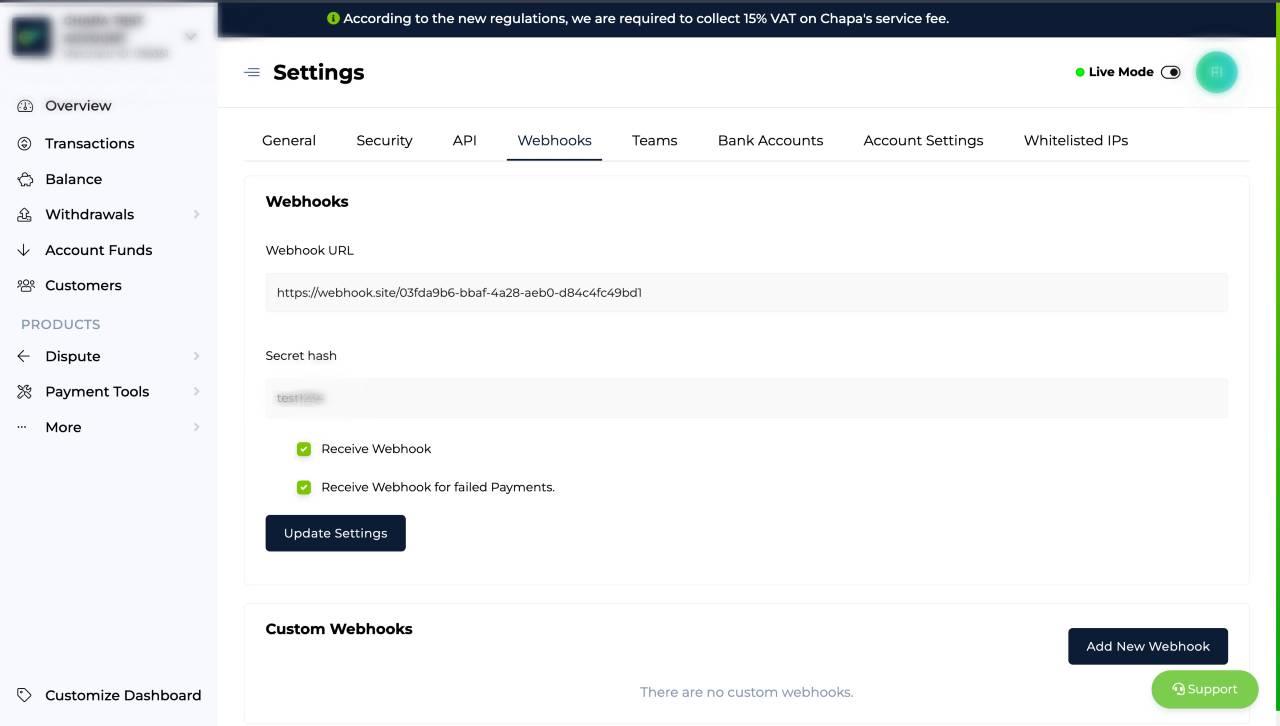Click the Update Settings button
This screenshot has height=726, width=1280.
[335, 533]
